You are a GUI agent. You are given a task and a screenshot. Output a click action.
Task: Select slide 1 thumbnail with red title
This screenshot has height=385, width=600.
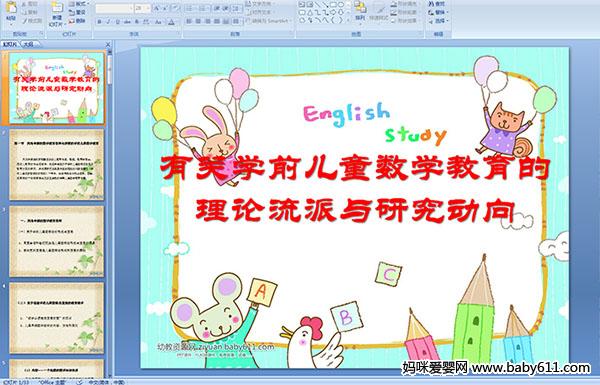click(57, 88)
